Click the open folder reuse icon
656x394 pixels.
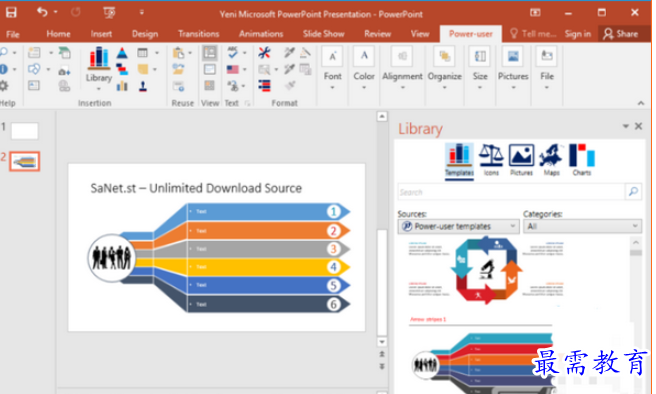[x=179, y=69]
